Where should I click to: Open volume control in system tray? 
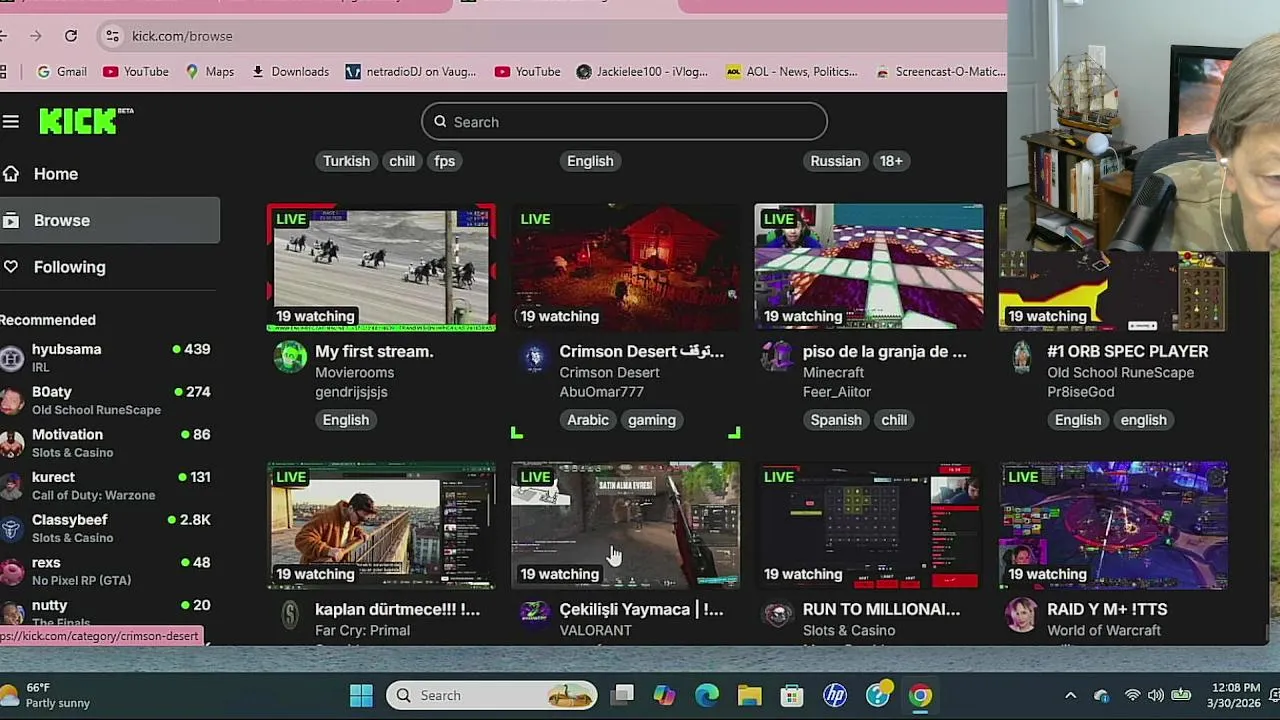1156,695
